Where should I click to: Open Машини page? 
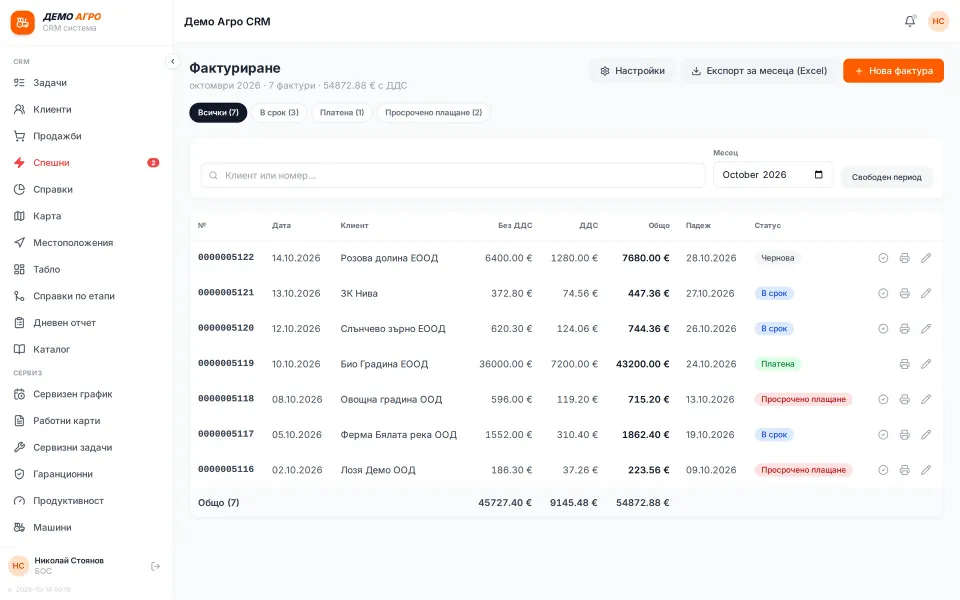click(x=86, y=527)
